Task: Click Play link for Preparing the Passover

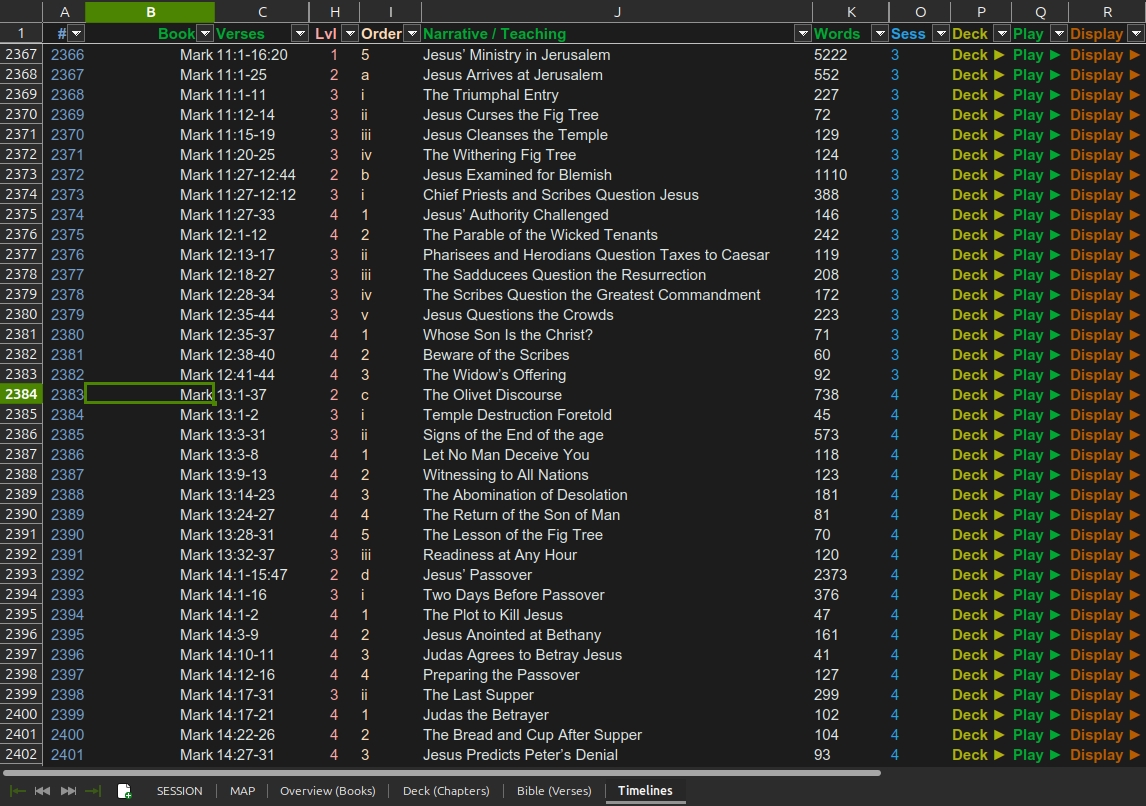Action: [1036, 675]
